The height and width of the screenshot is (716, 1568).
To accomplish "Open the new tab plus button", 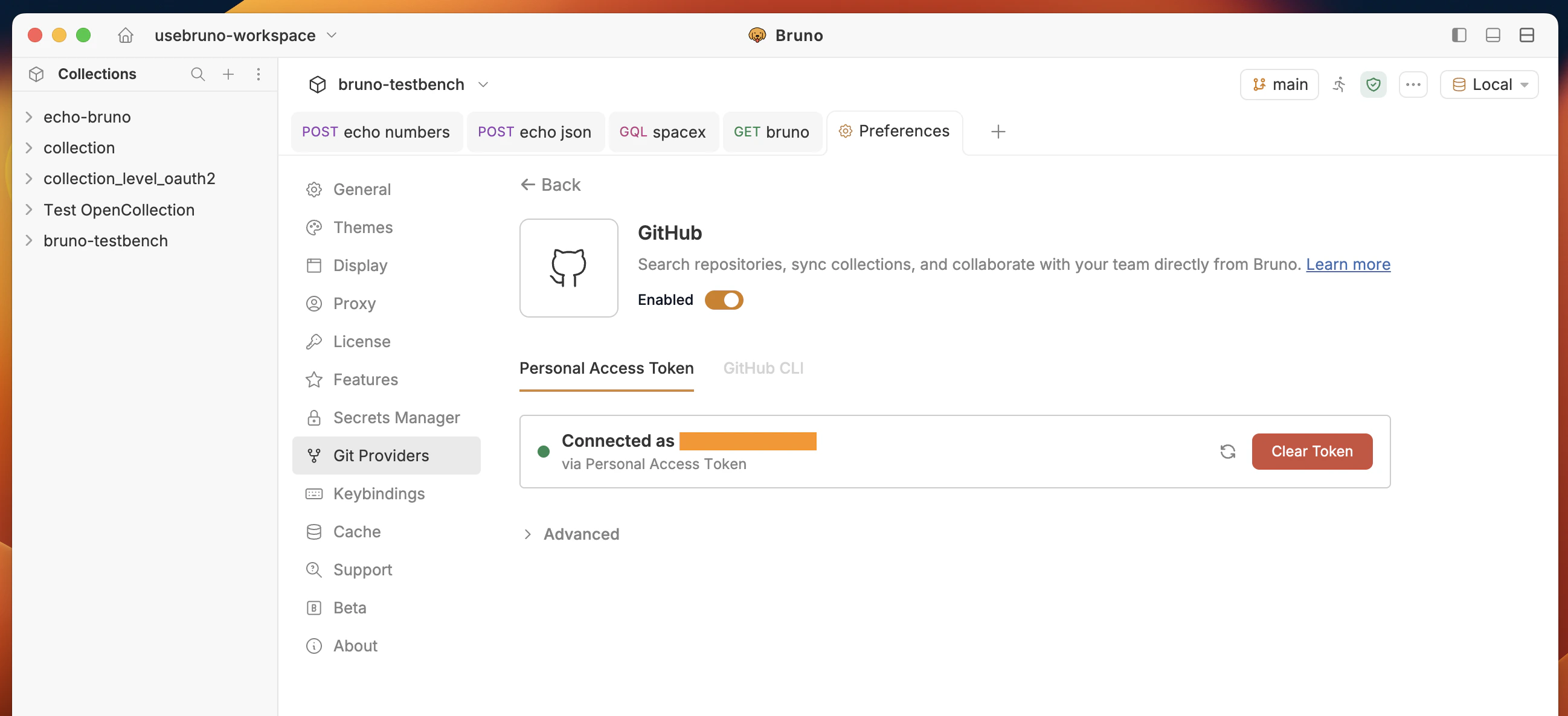I will 998,132.
